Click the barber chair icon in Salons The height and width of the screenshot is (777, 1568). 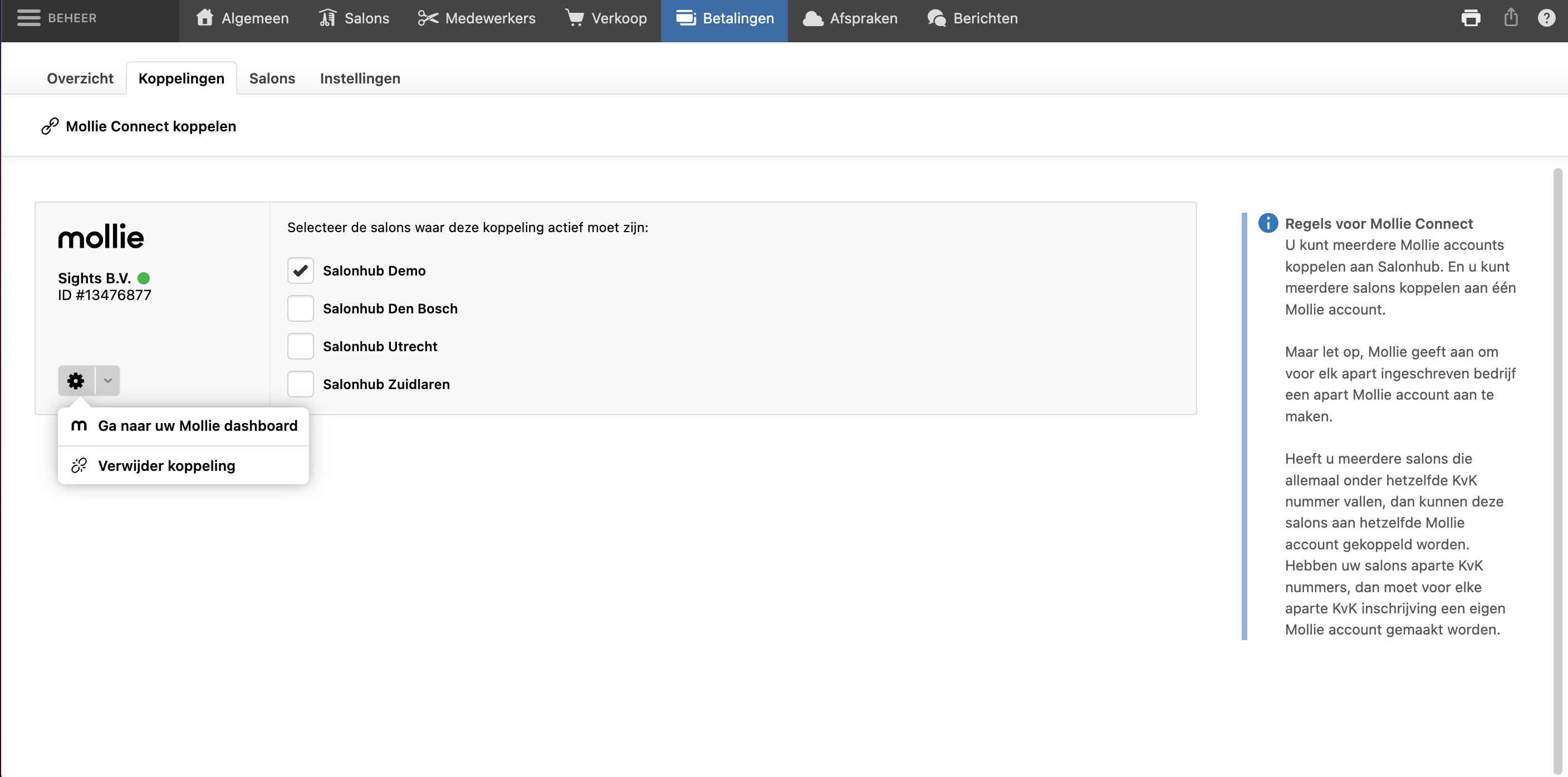327,18
